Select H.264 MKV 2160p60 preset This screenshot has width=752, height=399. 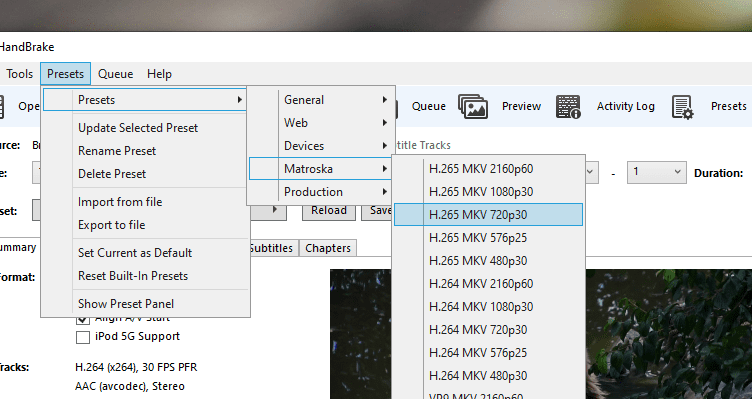[x=488, y=284]
